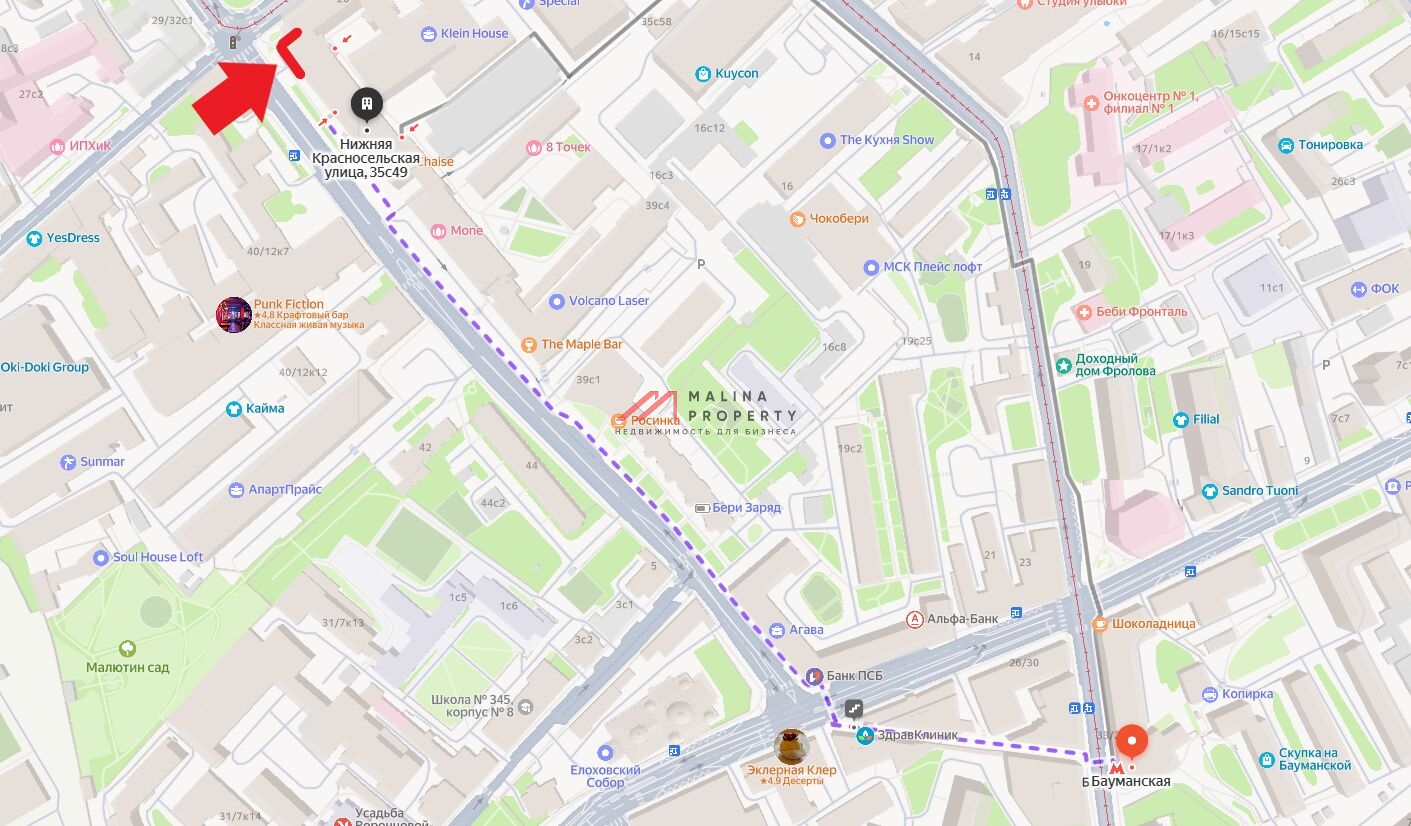
Task: Open the Банк ПСБ marker
Action: 815,677
